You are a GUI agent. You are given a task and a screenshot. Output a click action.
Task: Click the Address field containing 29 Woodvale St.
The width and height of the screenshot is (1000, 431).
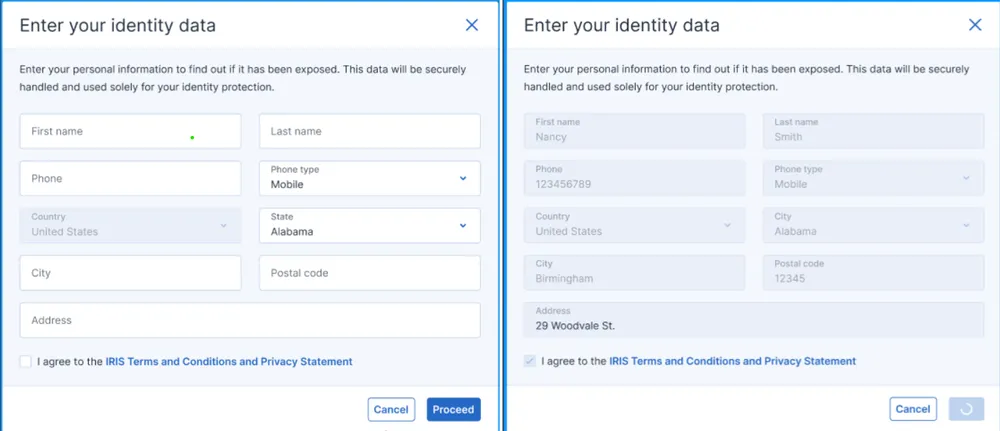coord(754,320)
